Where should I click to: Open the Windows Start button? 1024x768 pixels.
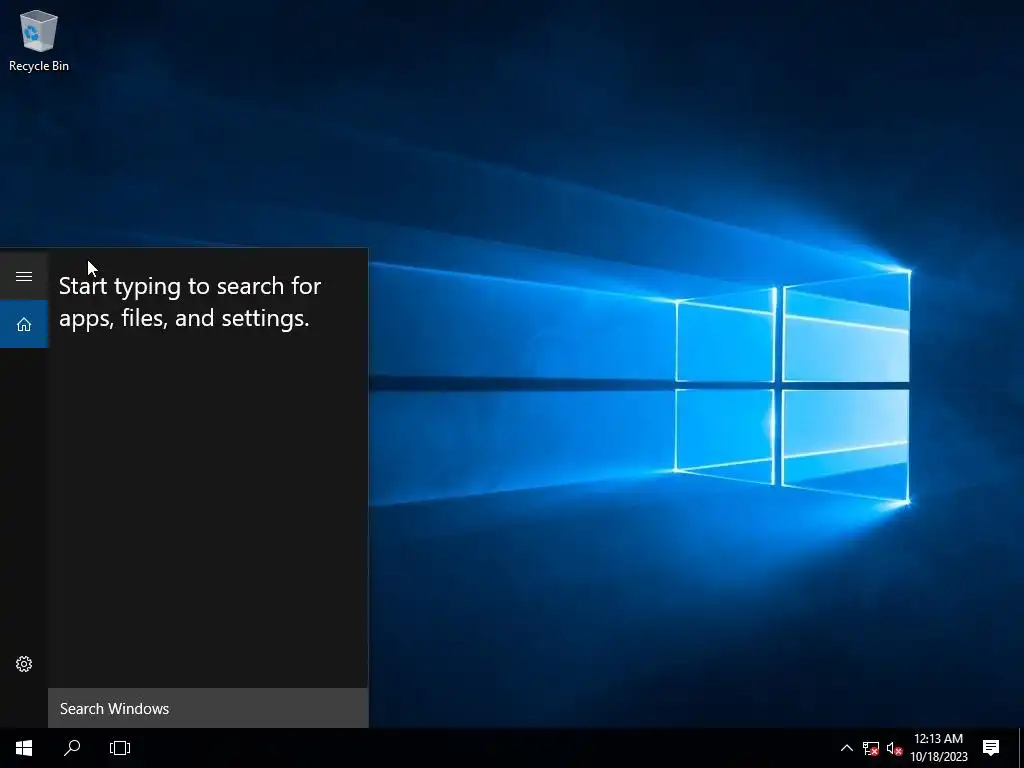pos(24,748)
